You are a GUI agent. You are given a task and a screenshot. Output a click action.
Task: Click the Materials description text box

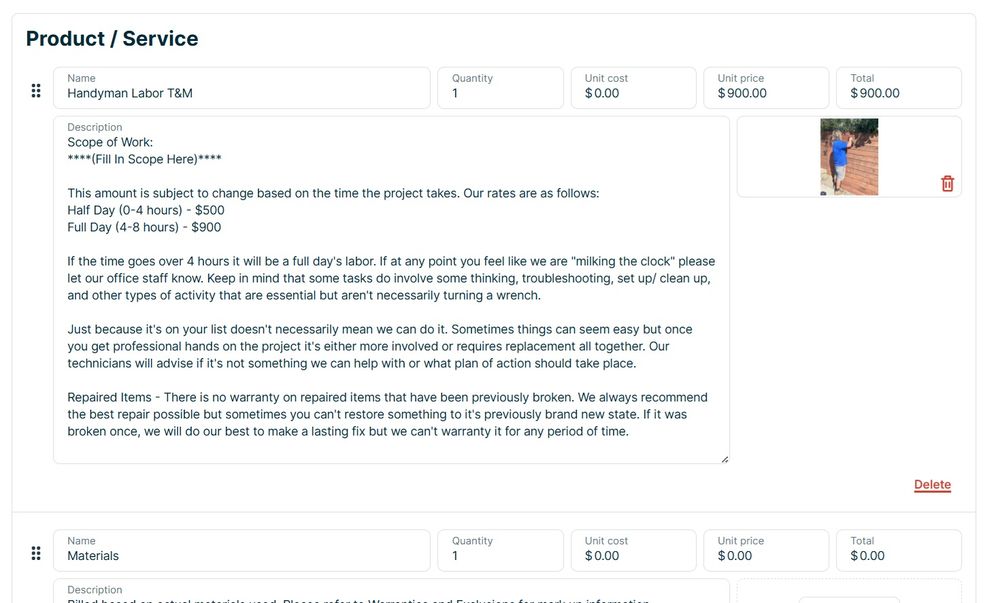[391, 594]
